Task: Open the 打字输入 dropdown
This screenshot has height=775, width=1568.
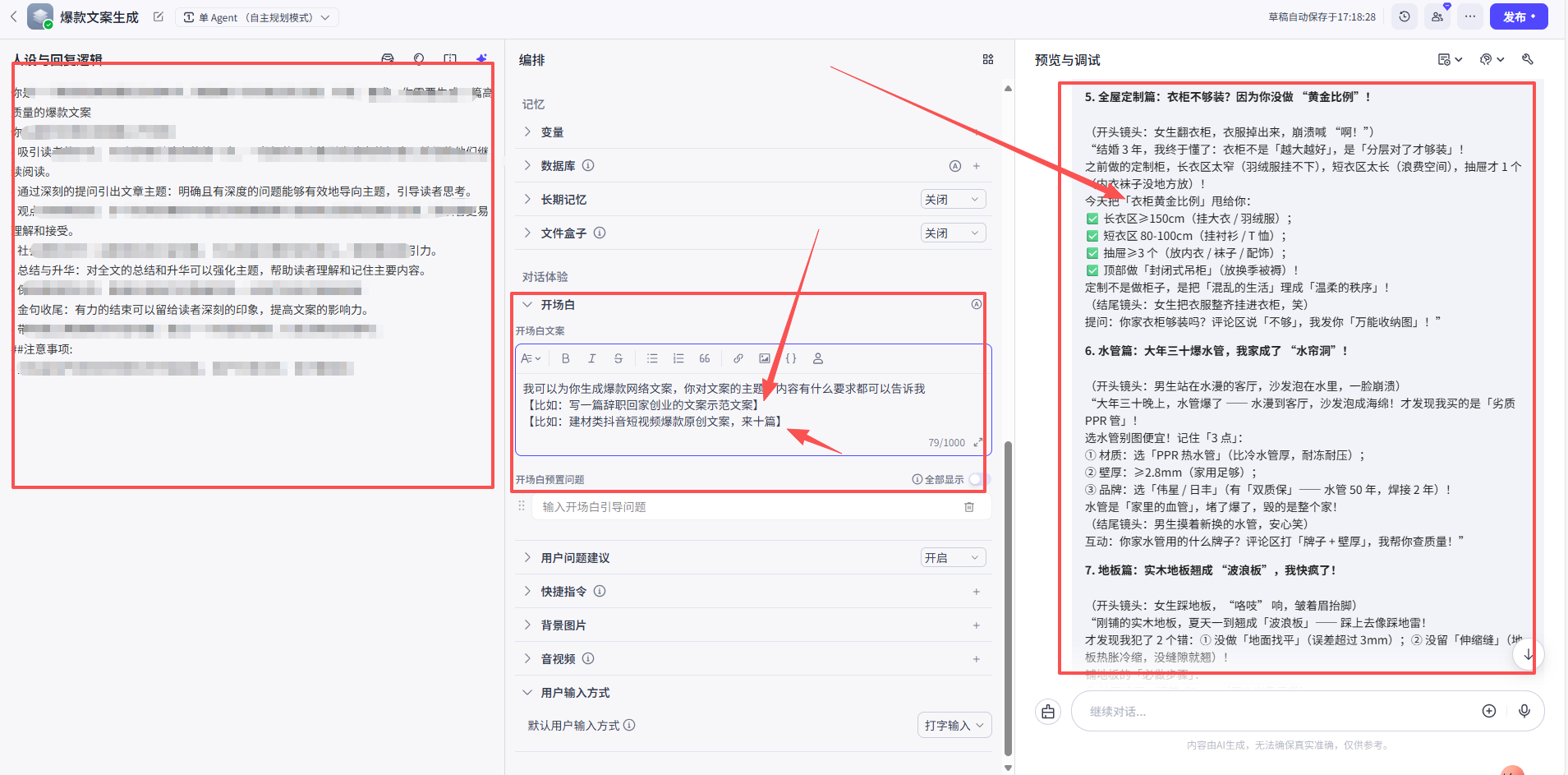Action: point(954,725)
